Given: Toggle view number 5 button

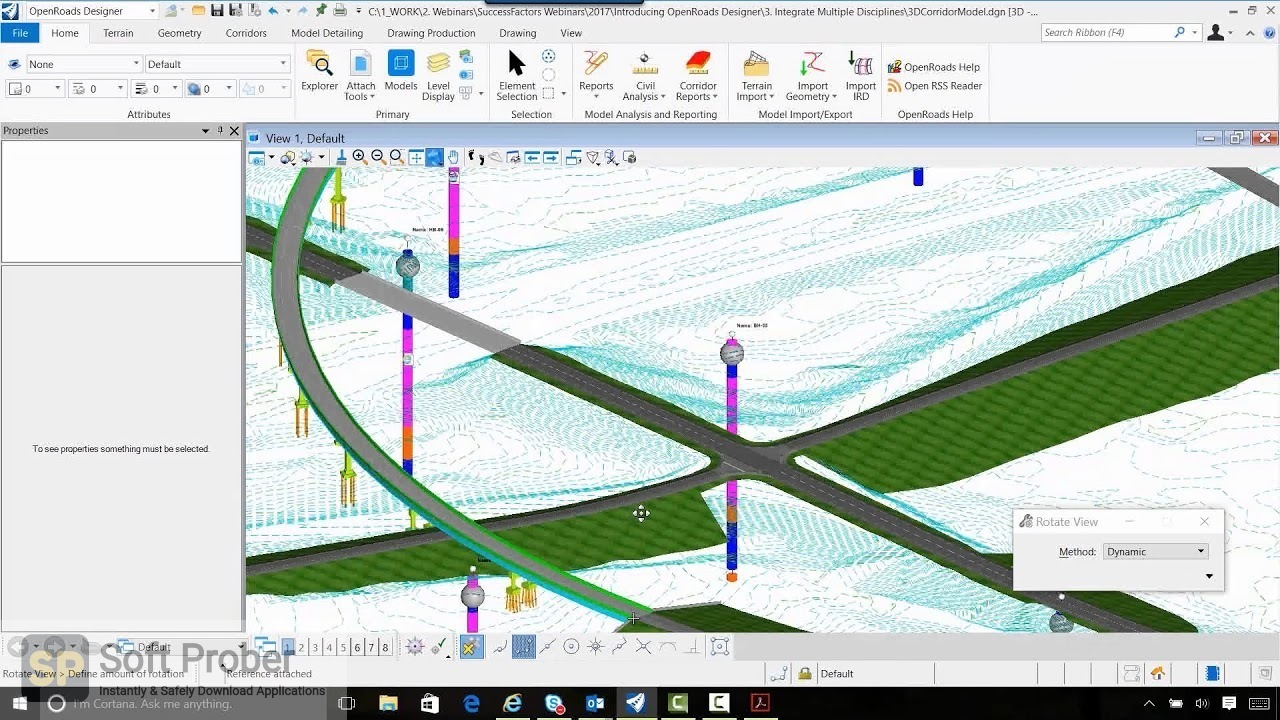Looking at the screenshot, I should tap(344, 648).
